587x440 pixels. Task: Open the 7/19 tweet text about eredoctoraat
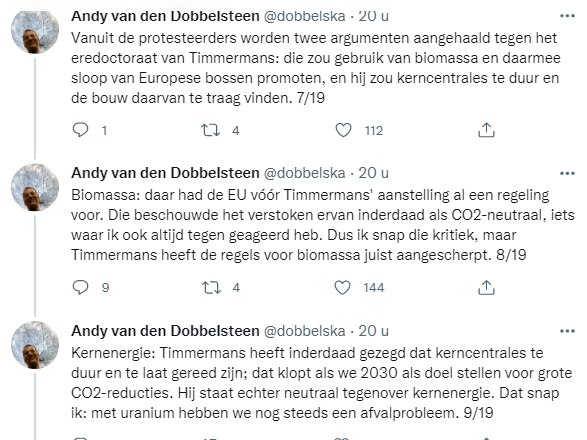coord(316,68)
